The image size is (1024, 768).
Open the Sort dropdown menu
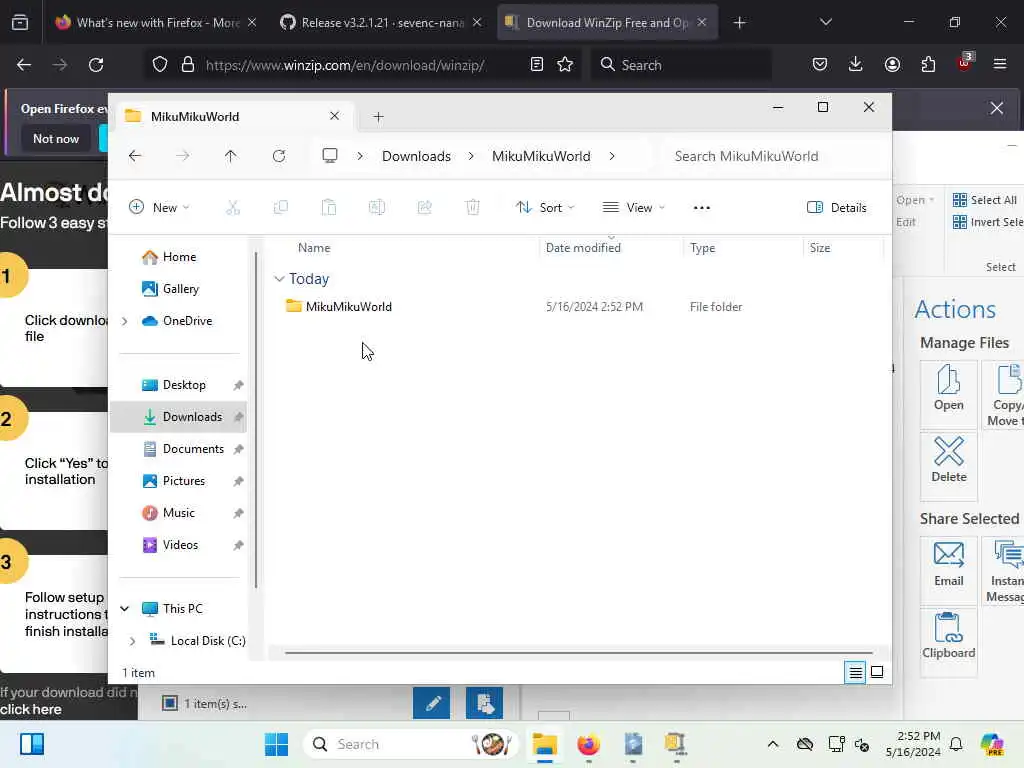click(x=545, y=208)
